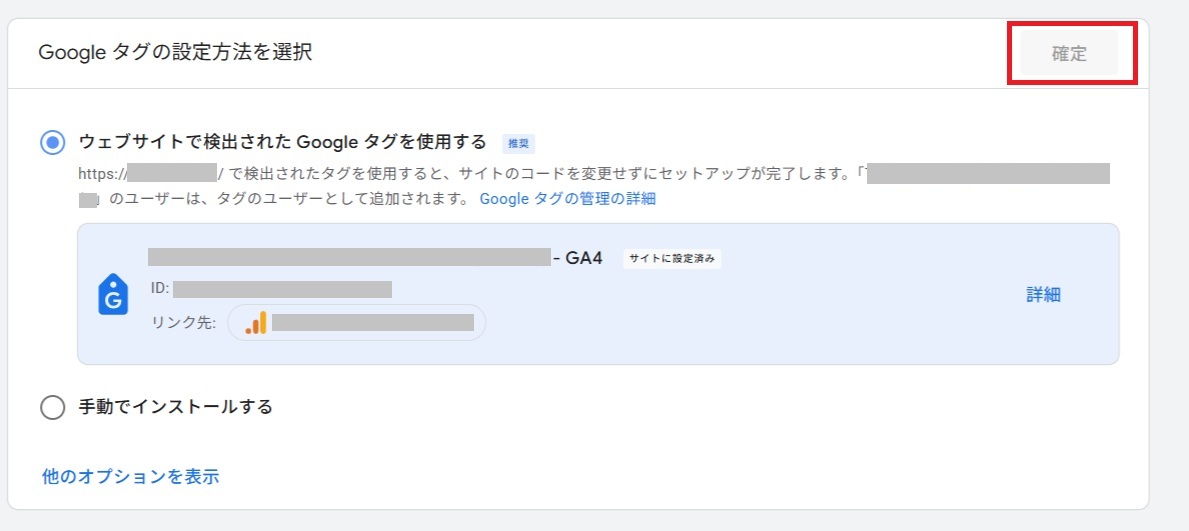Choose the 手動でインストールする radio button
Viewport: 1189px width, 531px height.
(x=53, y=407)
